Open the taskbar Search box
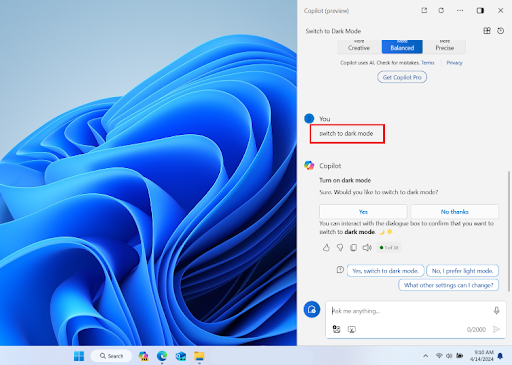This screenshot has height=365, width=512. [111, 356]
